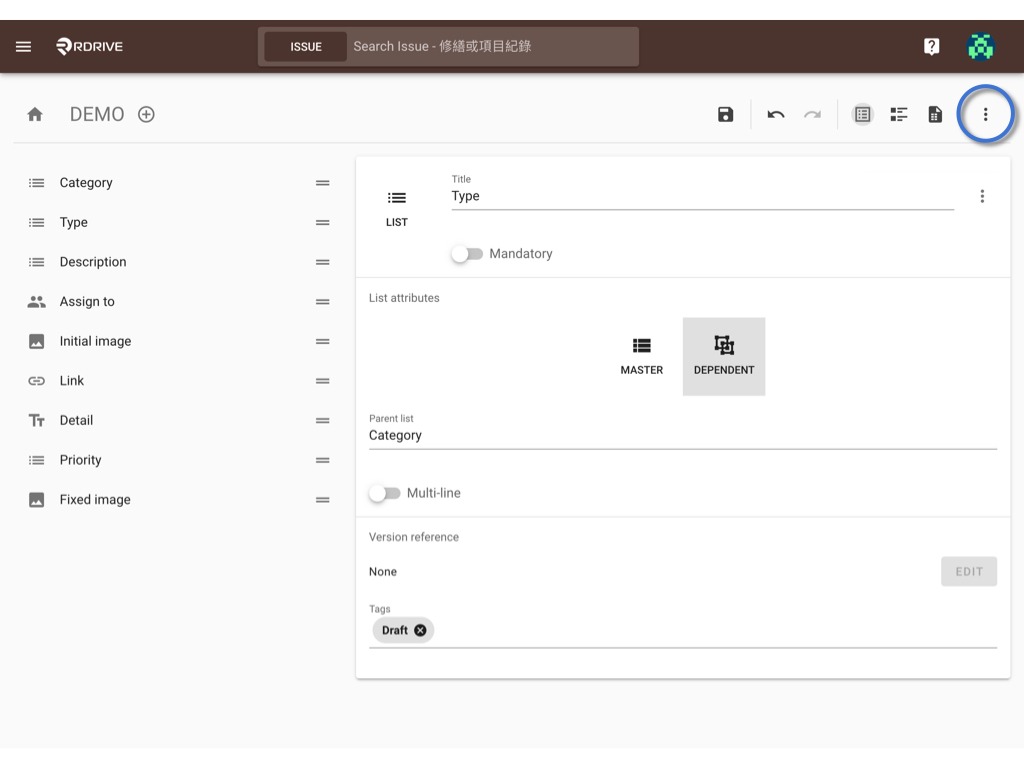Screen dimensions: 1024x768
Task: Grab the Description row drag handle
Action: [x=323, y=263]
